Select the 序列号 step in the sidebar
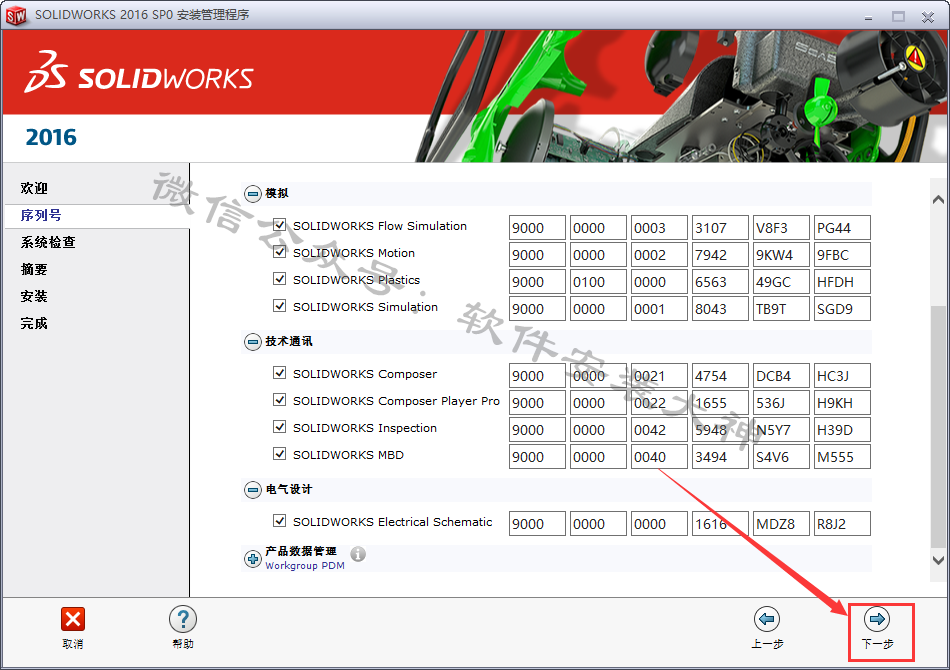Screen dimensions: 950x670 coord(41,216)
